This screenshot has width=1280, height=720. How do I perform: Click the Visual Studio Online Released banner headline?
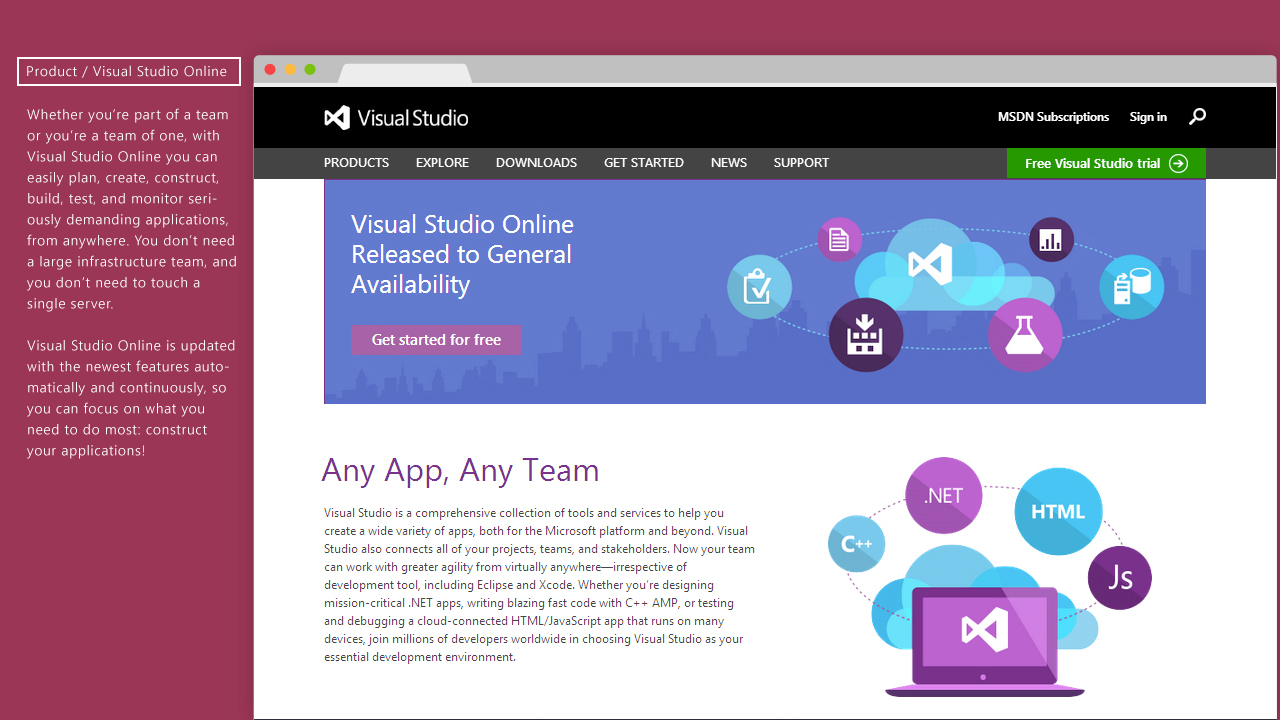point(462,254)
